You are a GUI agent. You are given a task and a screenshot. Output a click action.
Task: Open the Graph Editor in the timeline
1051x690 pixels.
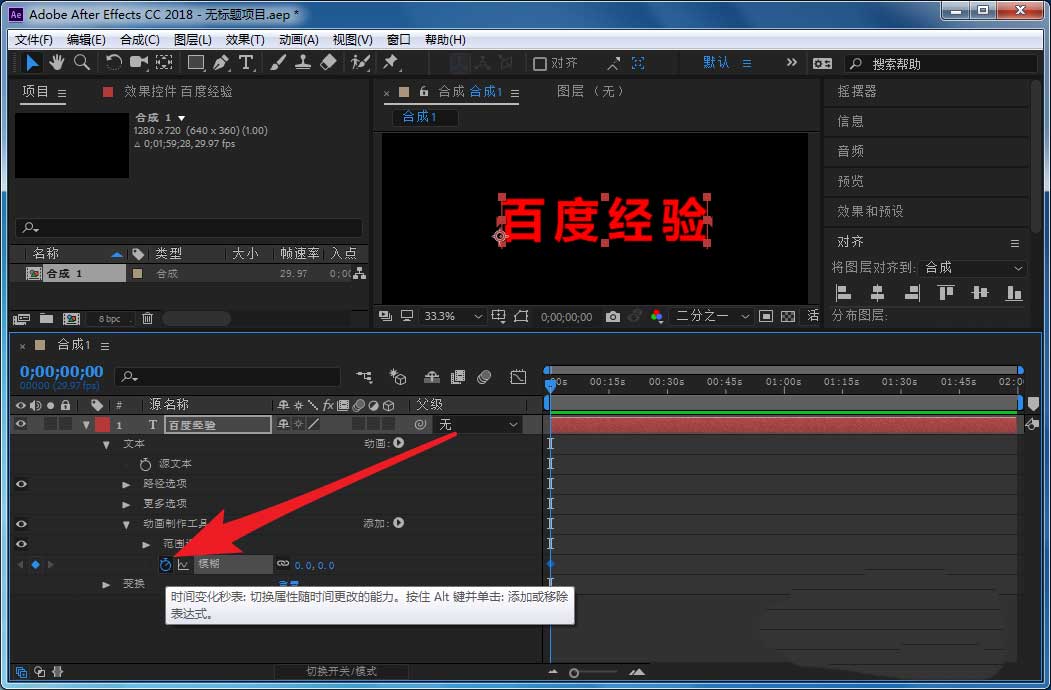tap(518, 377)
